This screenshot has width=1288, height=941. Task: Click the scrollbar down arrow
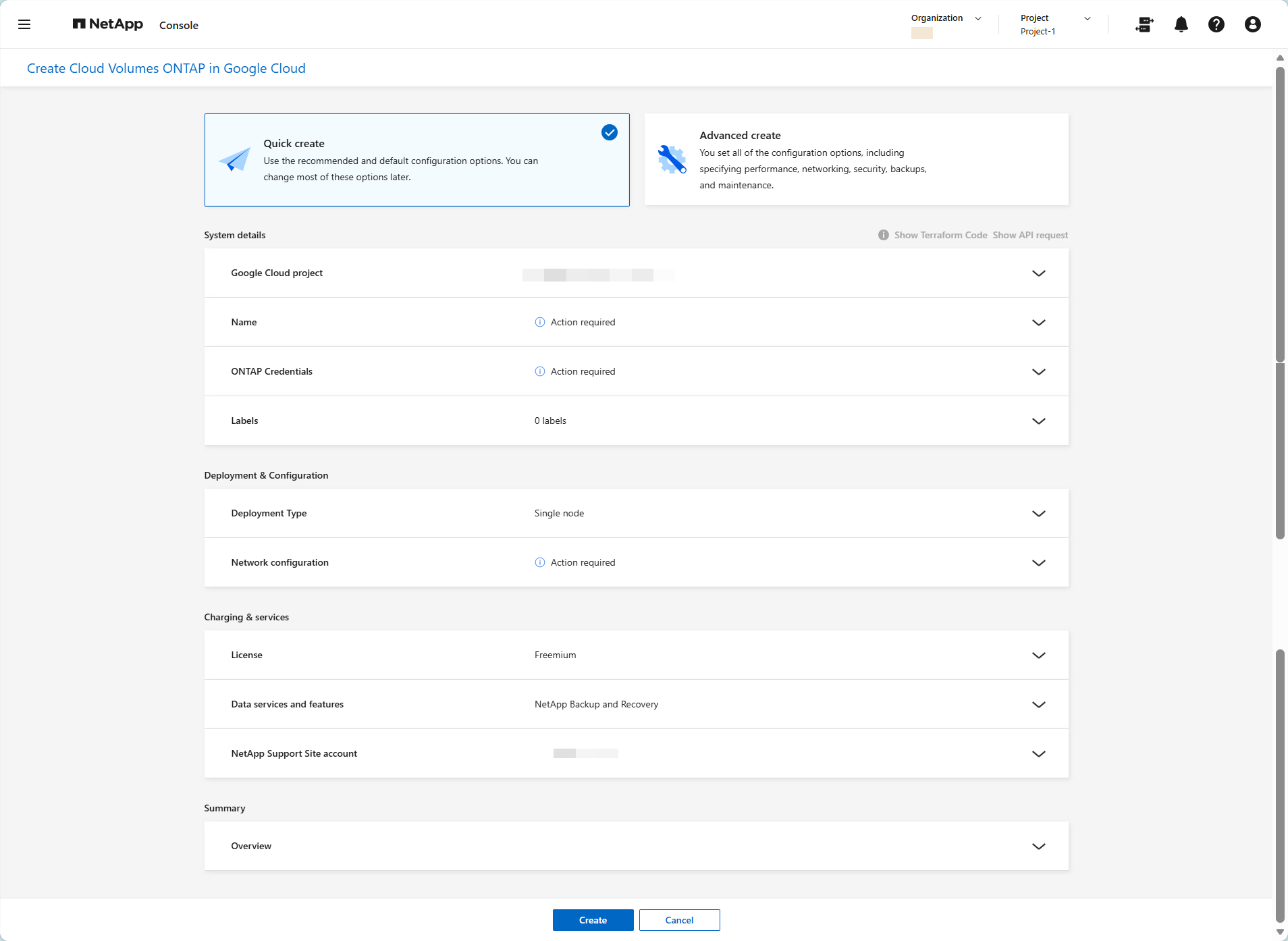tap(1280, 932)
